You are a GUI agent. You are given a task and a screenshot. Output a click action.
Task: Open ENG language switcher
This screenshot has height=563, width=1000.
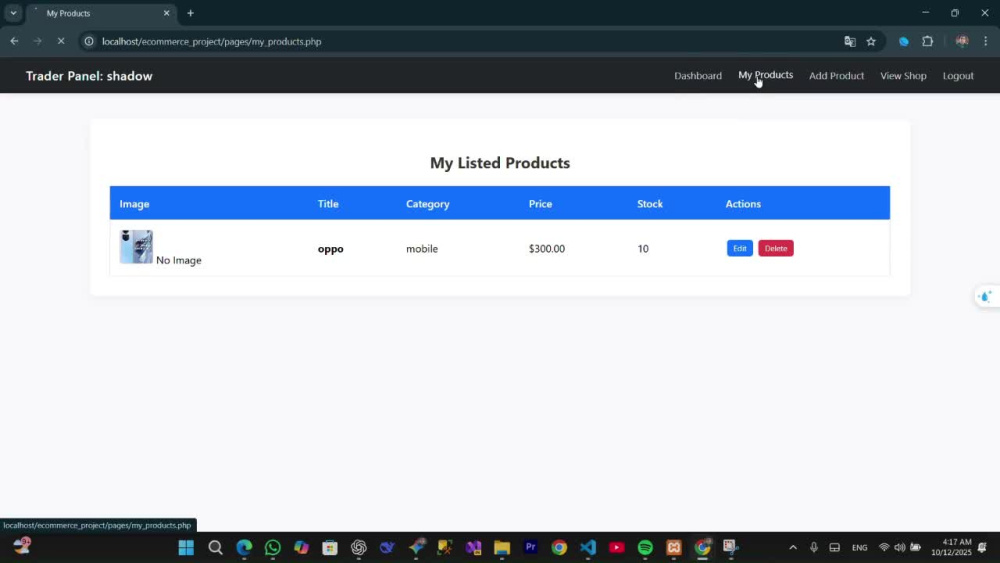860,548
